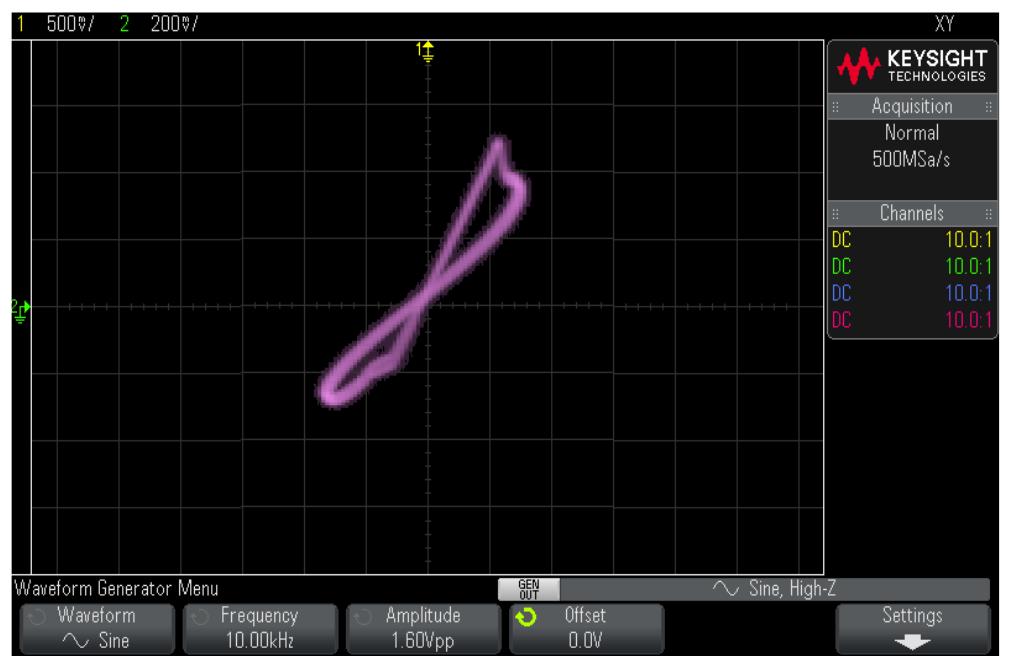Click the grip dots left of Acquisition
The image size is (1009, 661).
835,107
